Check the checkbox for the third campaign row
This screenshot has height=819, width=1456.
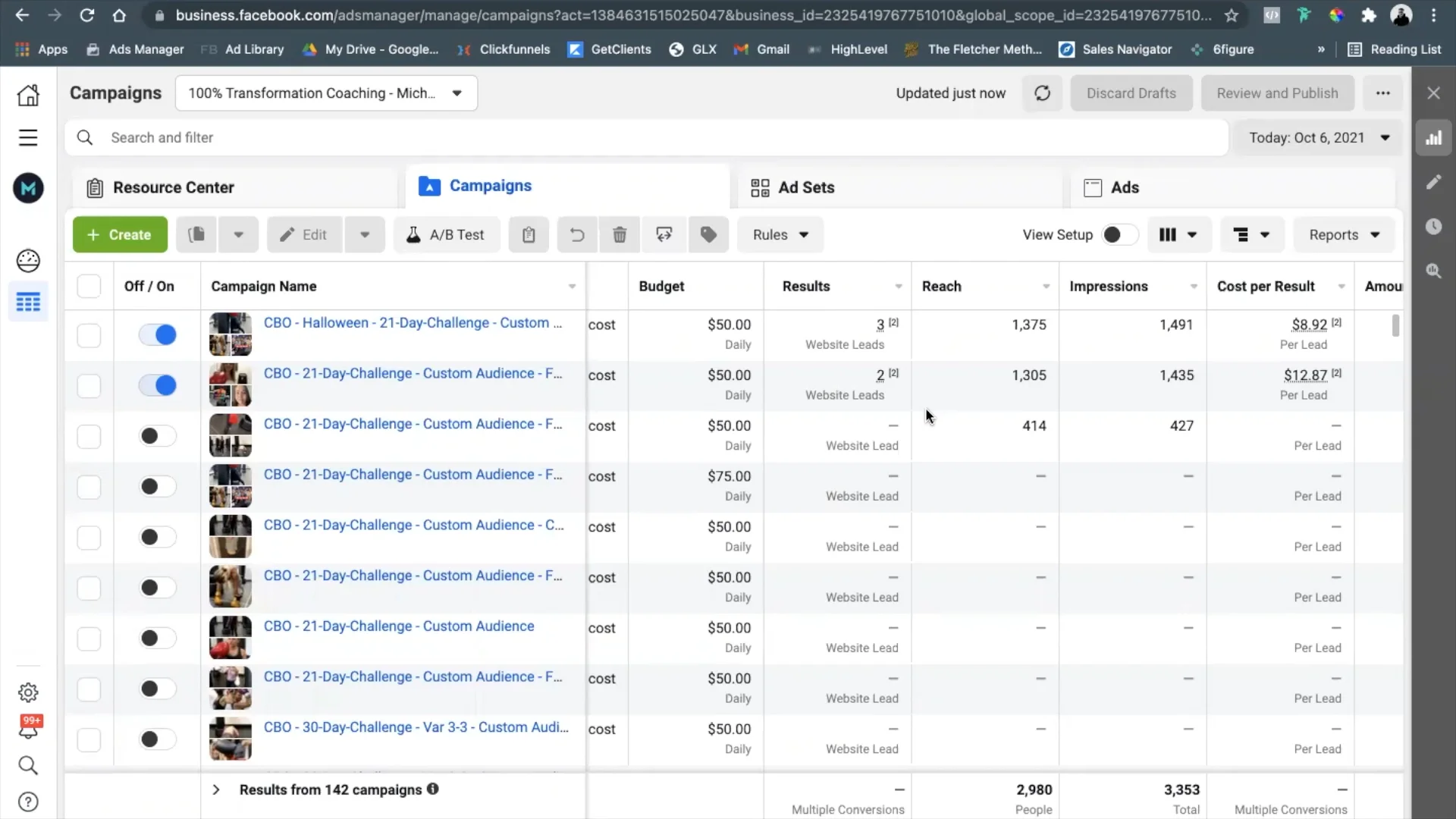point(89,436)
